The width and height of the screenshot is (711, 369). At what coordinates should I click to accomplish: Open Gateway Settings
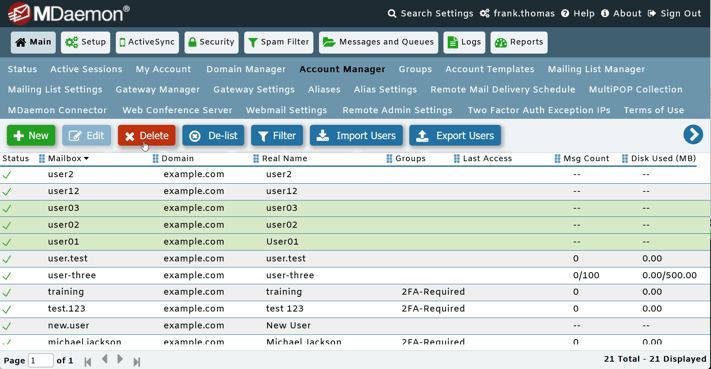click(x=254, y=90)
